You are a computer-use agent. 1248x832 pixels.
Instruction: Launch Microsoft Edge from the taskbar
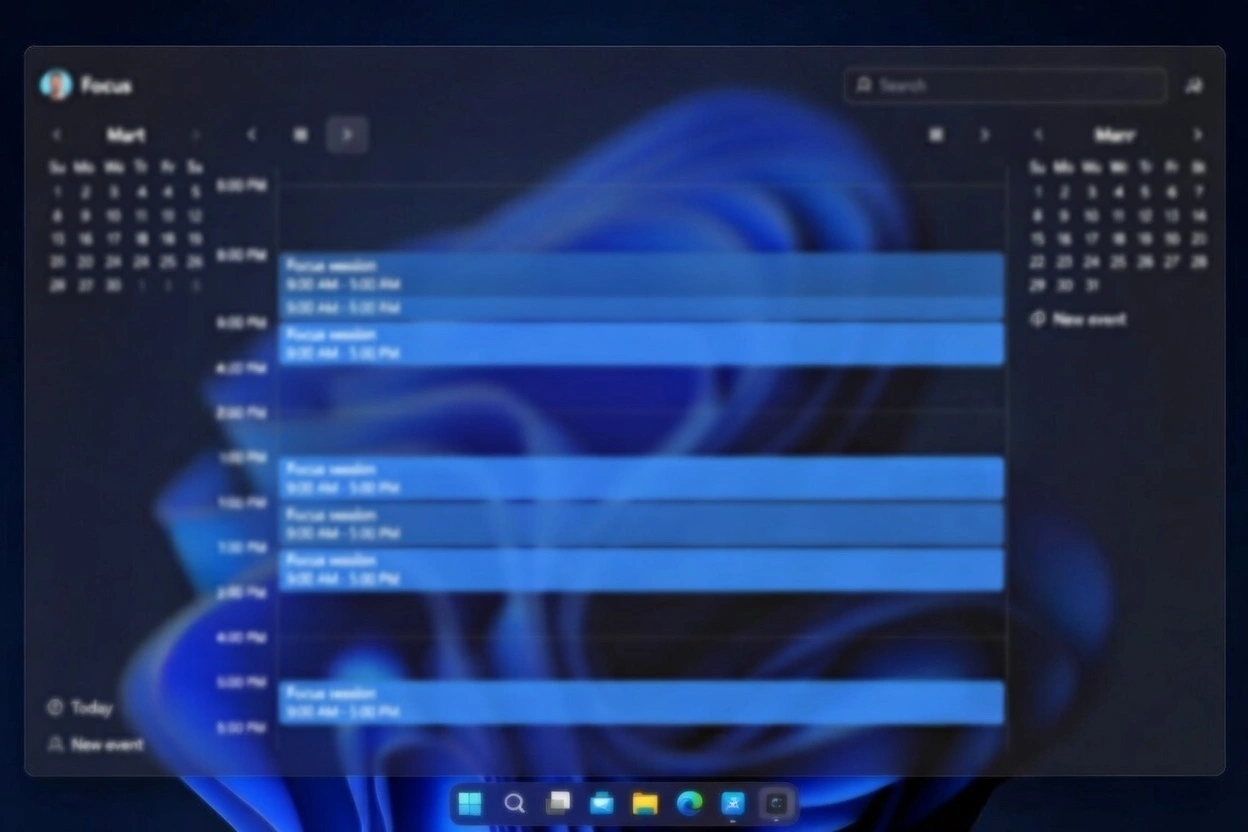(690, 803)
